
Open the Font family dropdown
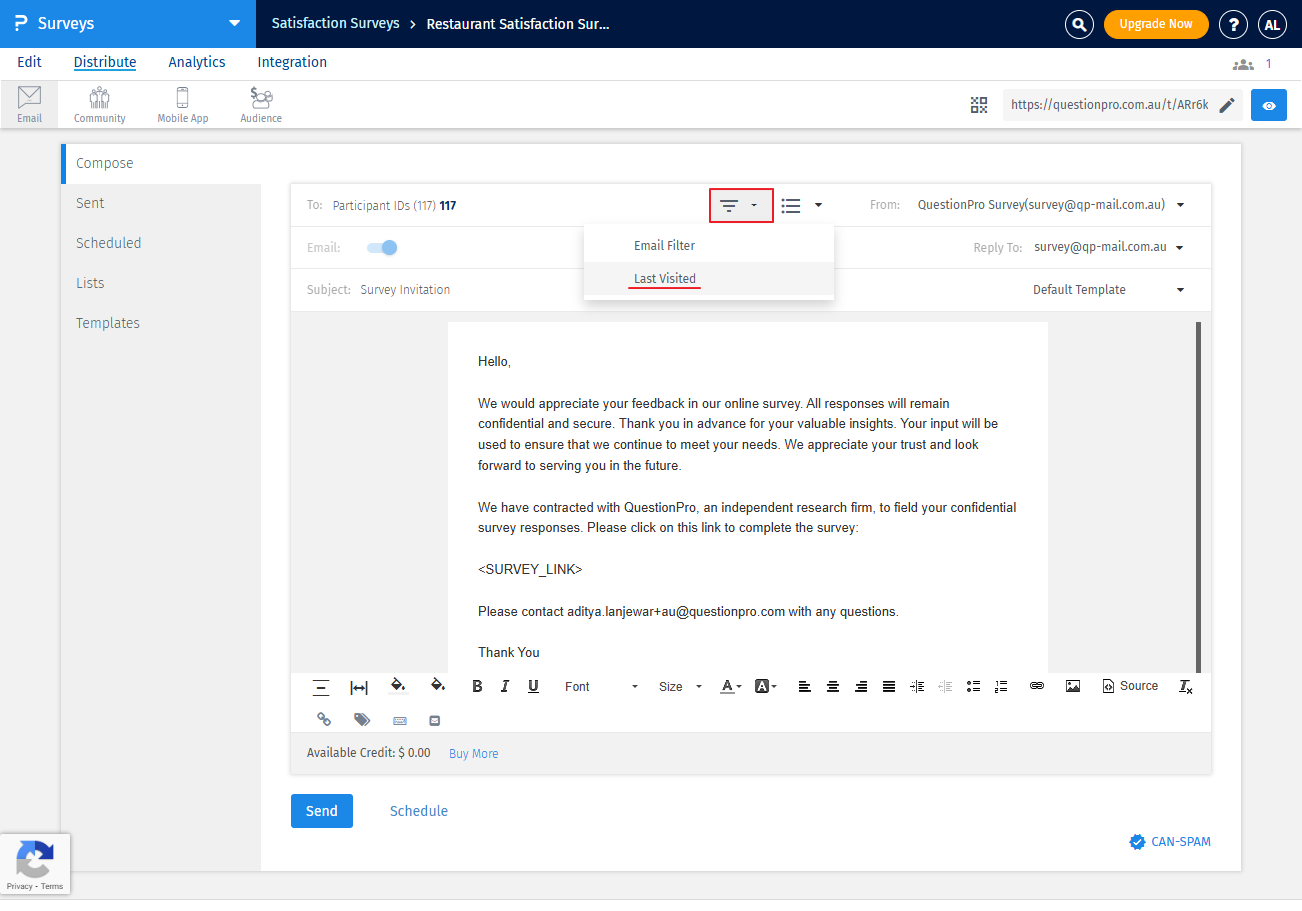tap(598, 686)
